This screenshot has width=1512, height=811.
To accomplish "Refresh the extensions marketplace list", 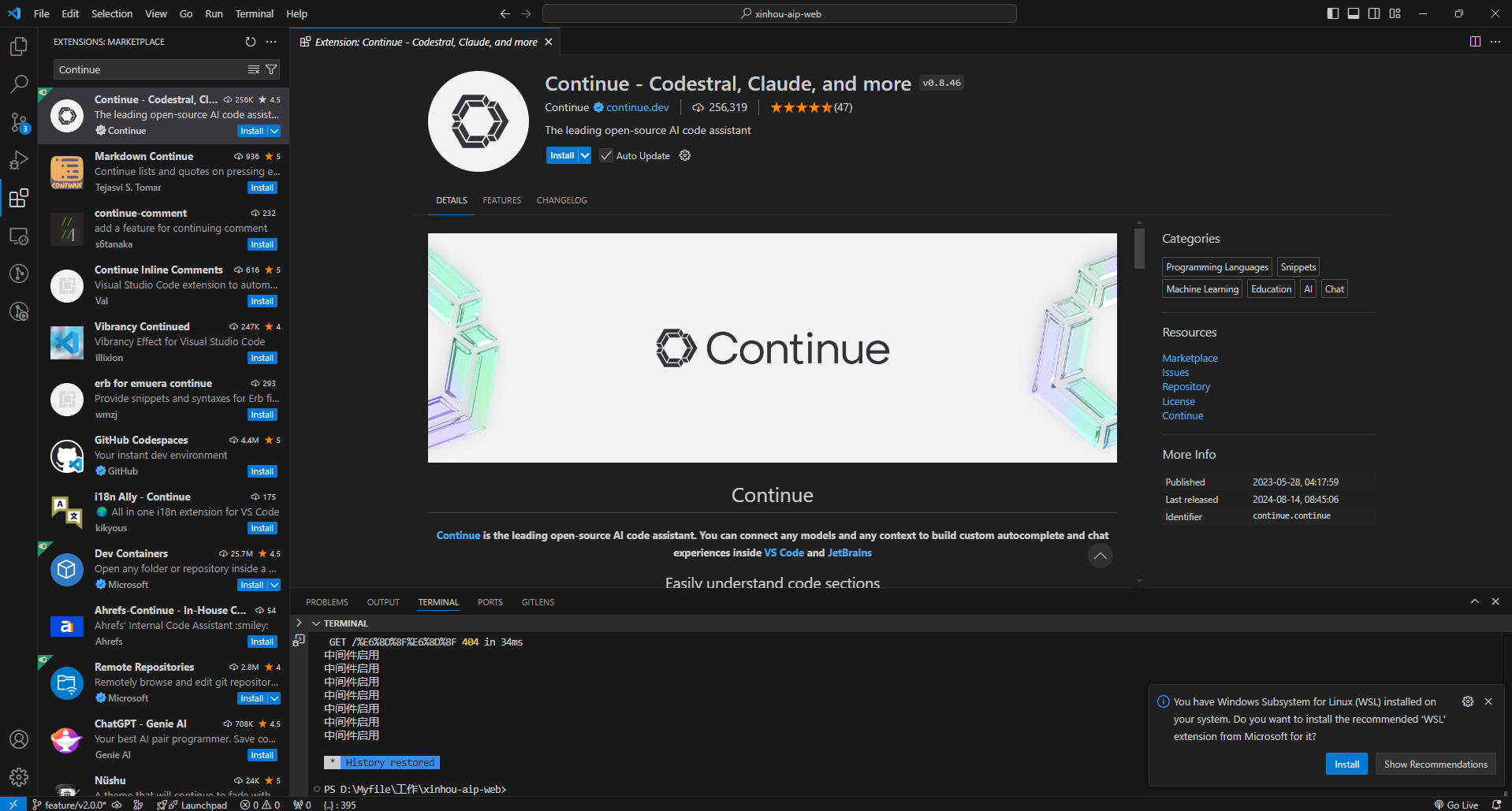I will click(251, 42).
